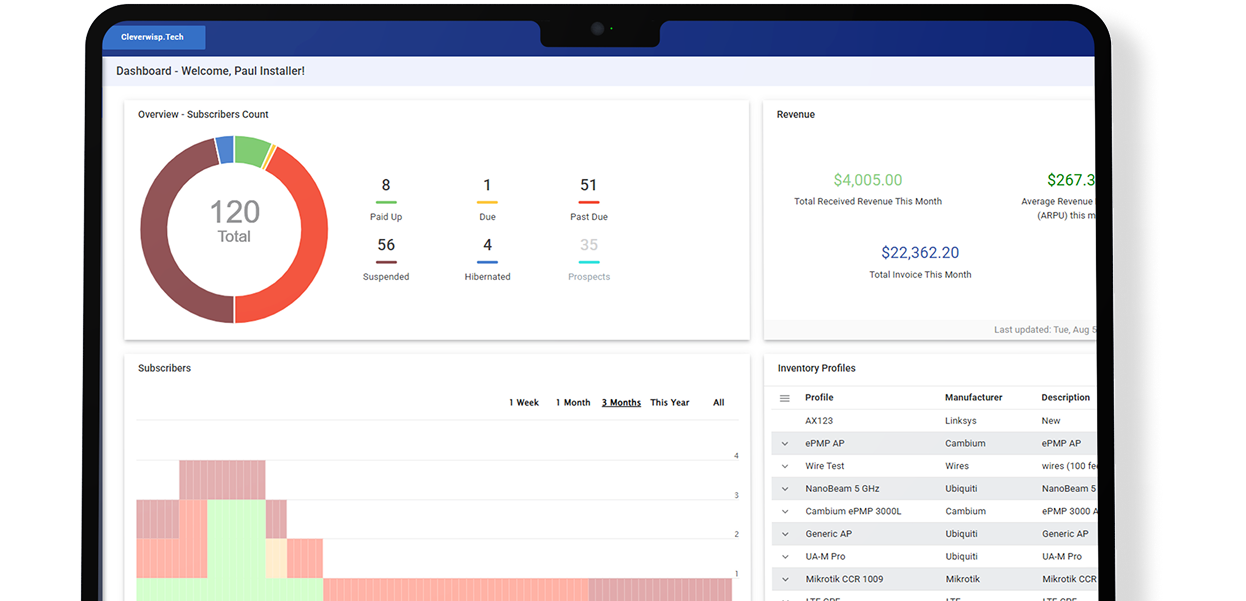Image resolution: width=1246 pixels, height=601 pixels.
Task: Sort by the Manufacturer column header
Action: tap(973, 398)
